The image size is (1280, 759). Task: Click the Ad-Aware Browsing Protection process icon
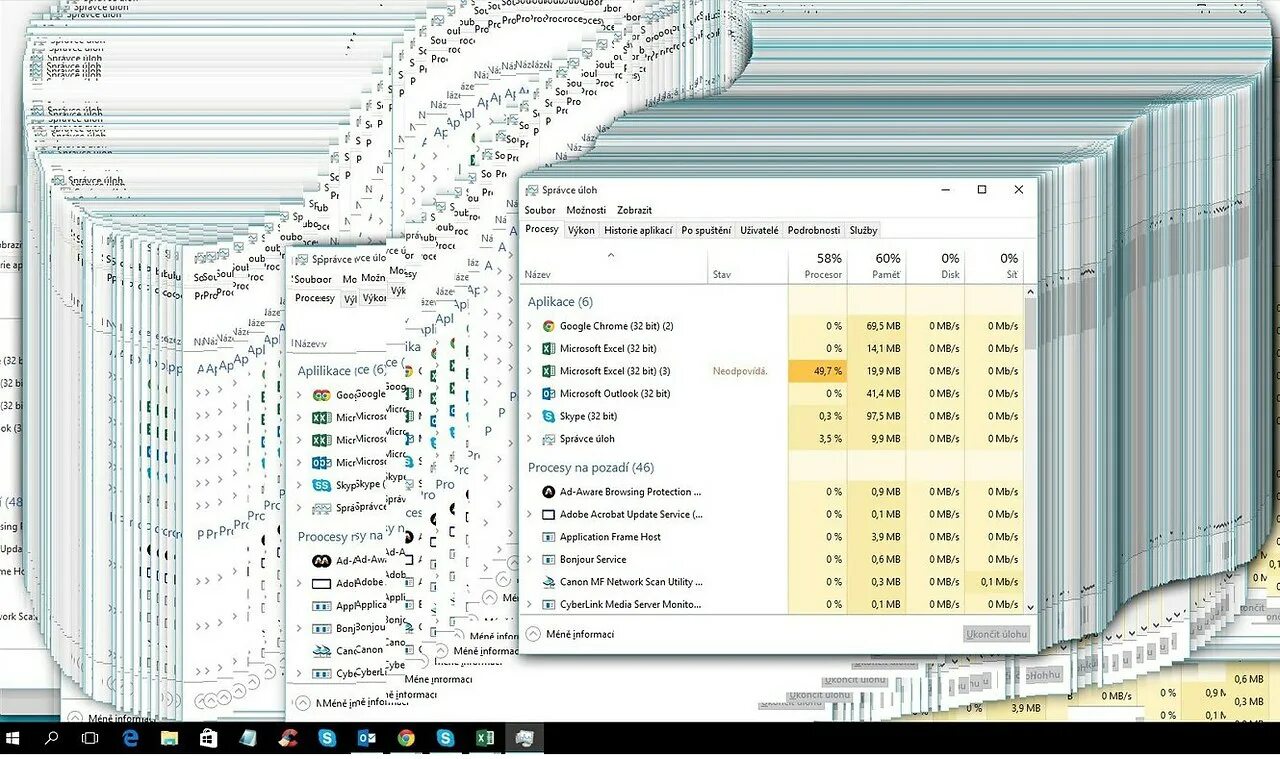click(x=548, y=492)
